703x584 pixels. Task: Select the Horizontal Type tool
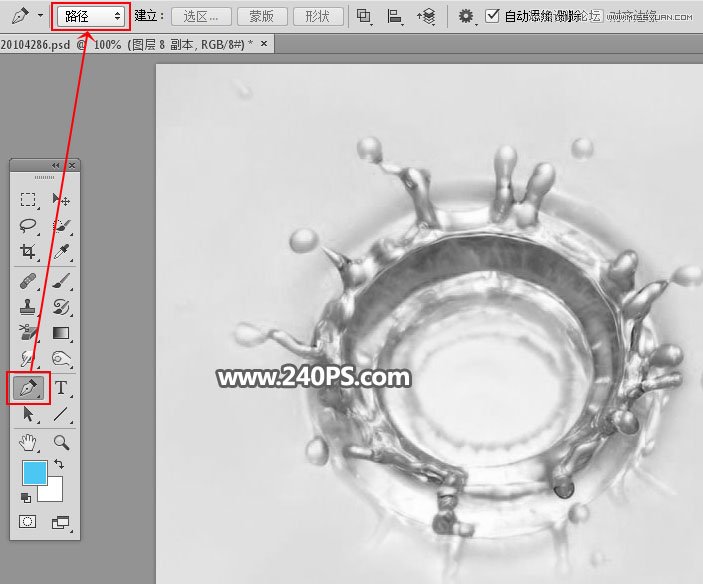[x=61, y=388]
